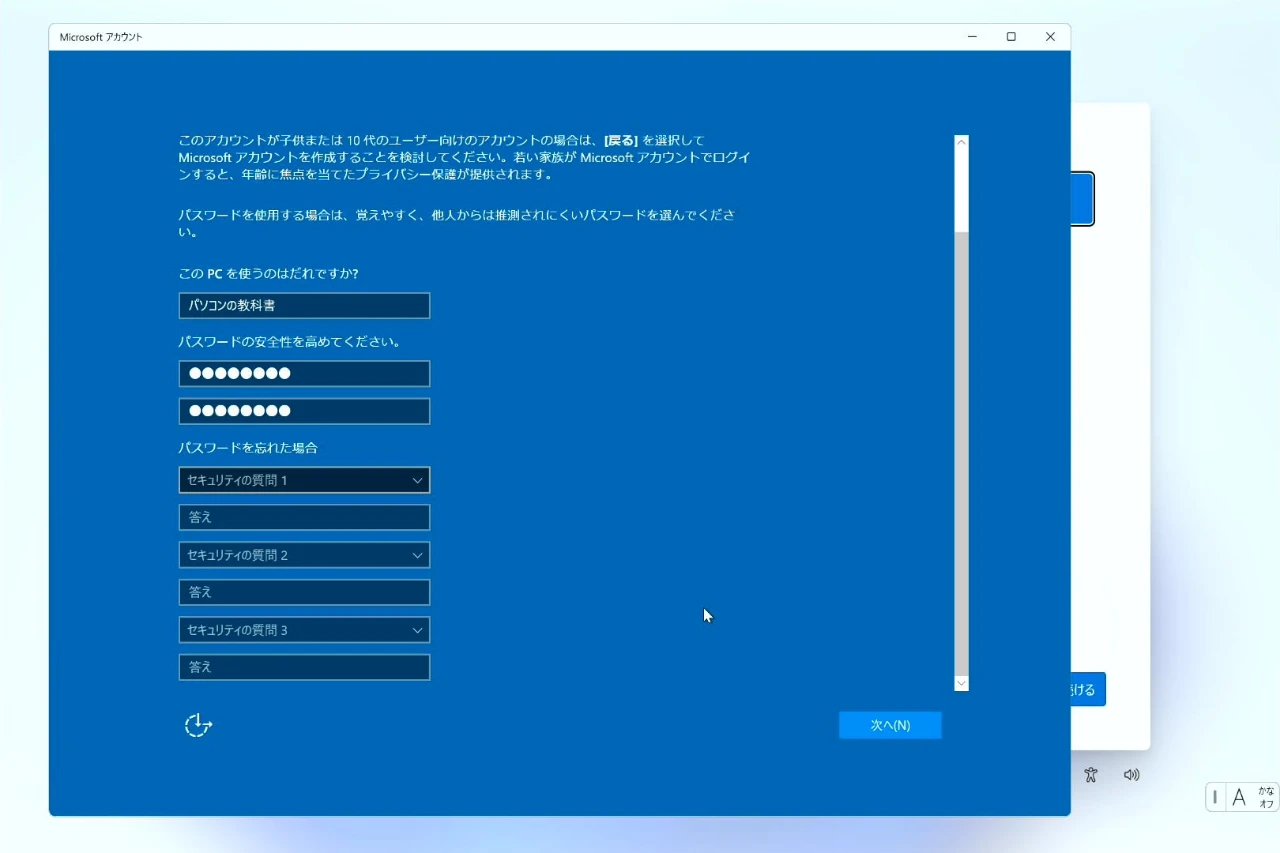1280x853 pixels.
Task: Toggle the かな オフ kana input switch
Action: [x=1266, y=797]
